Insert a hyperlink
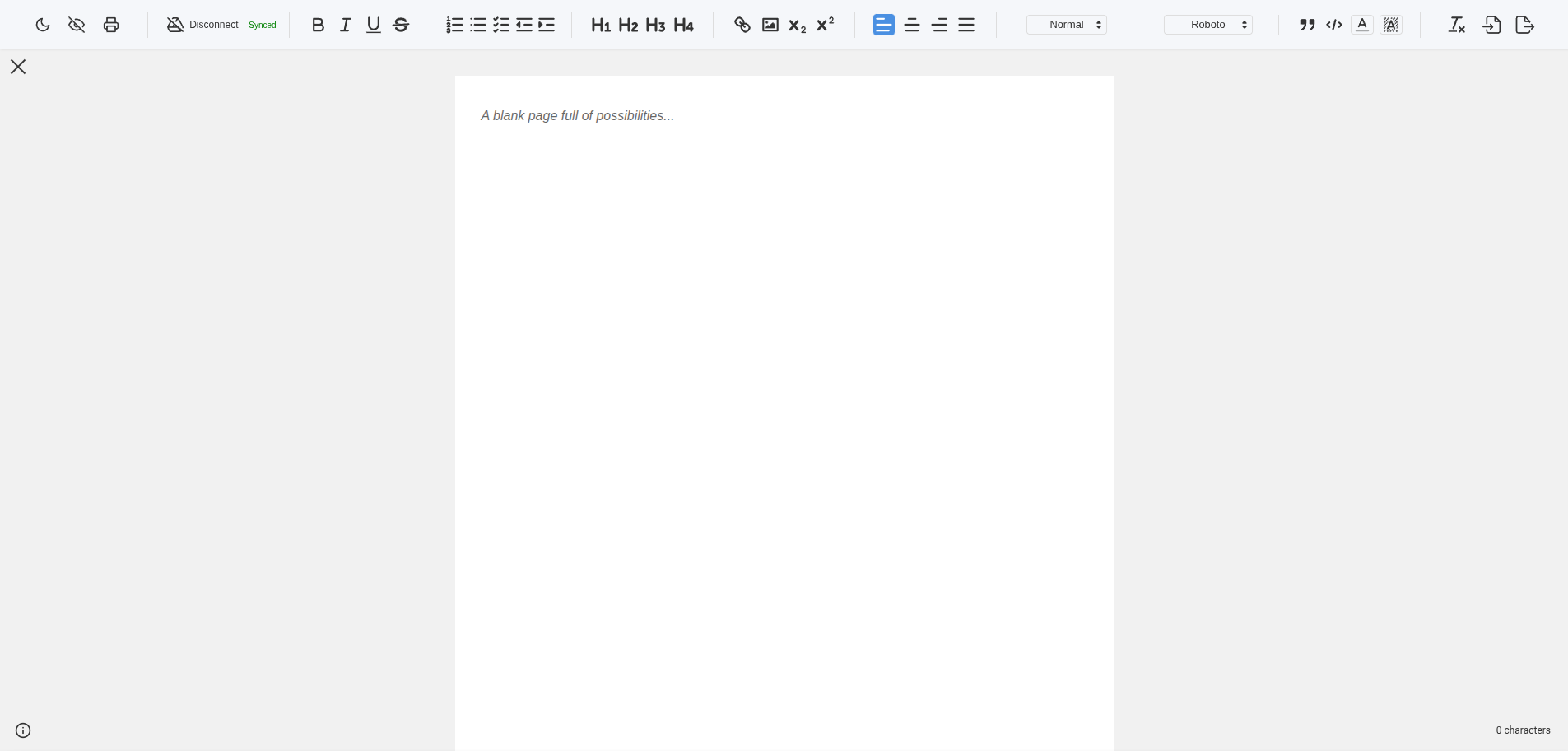Image resolution: width=1568 pixels, height=751 pixels. click(x=741, y=25)
